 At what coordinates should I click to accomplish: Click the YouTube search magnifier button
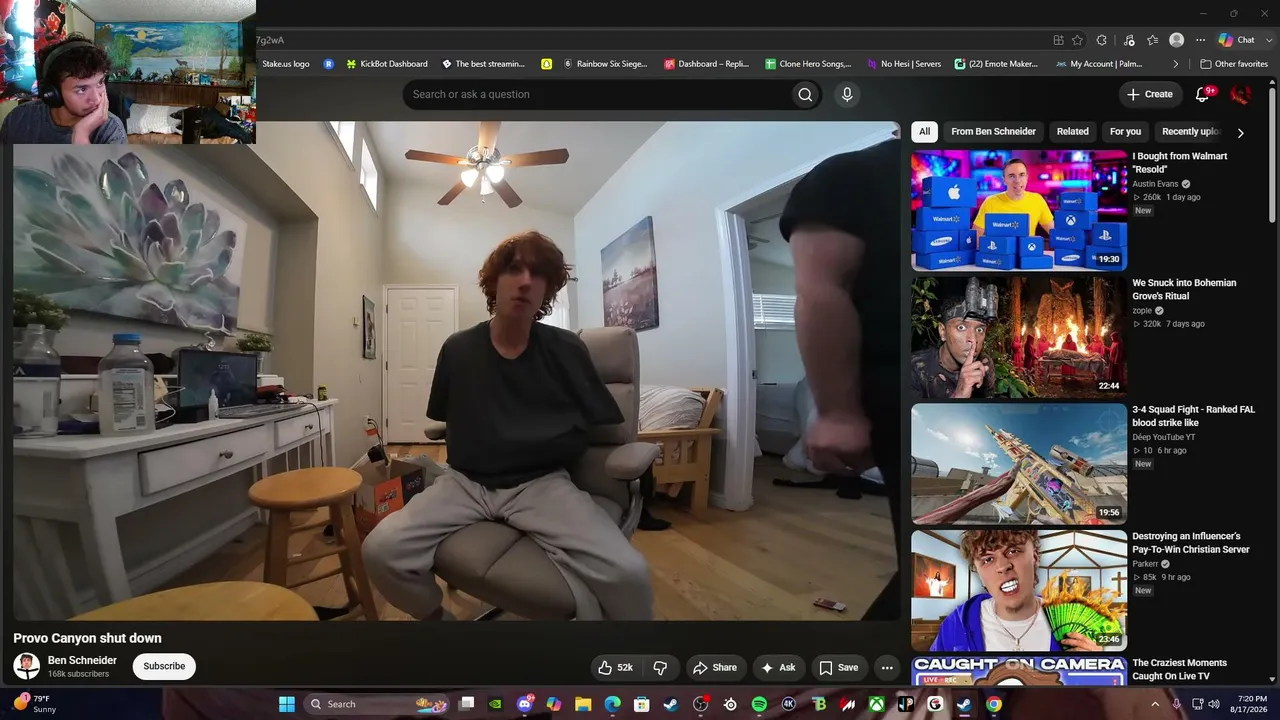805,94
